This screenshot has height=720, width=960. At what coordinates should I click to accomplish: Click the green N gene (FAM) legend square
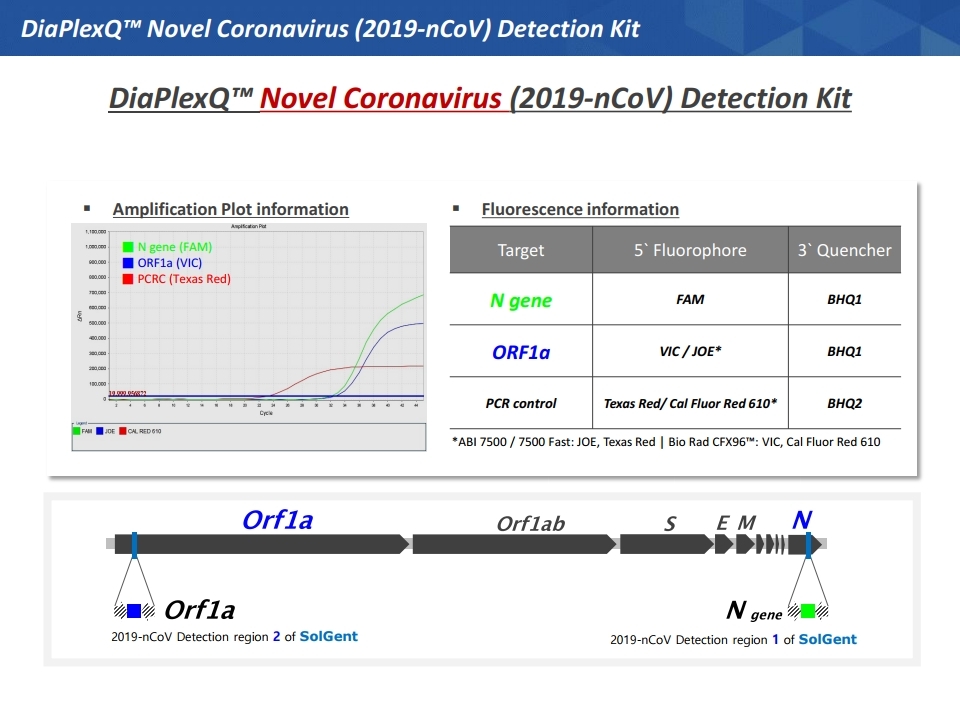click(128, 247)
